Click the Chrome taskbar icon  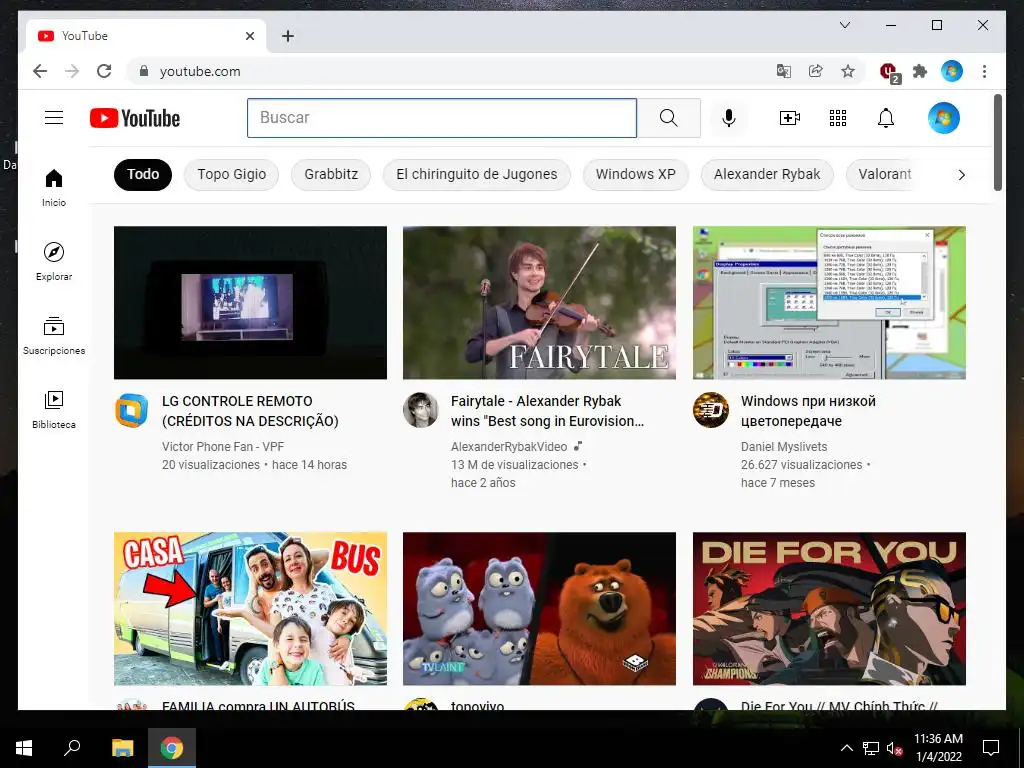(172, 748)
